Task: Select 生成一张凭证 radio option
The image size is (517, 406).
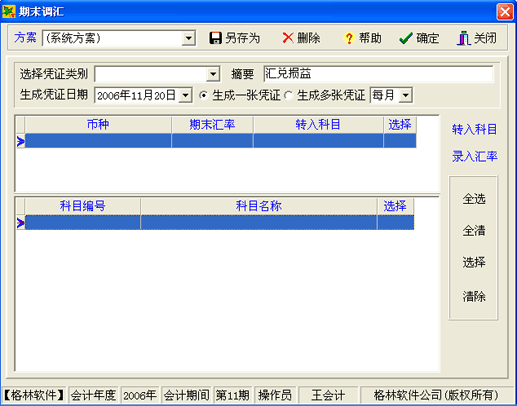Action: pos(203,95)
